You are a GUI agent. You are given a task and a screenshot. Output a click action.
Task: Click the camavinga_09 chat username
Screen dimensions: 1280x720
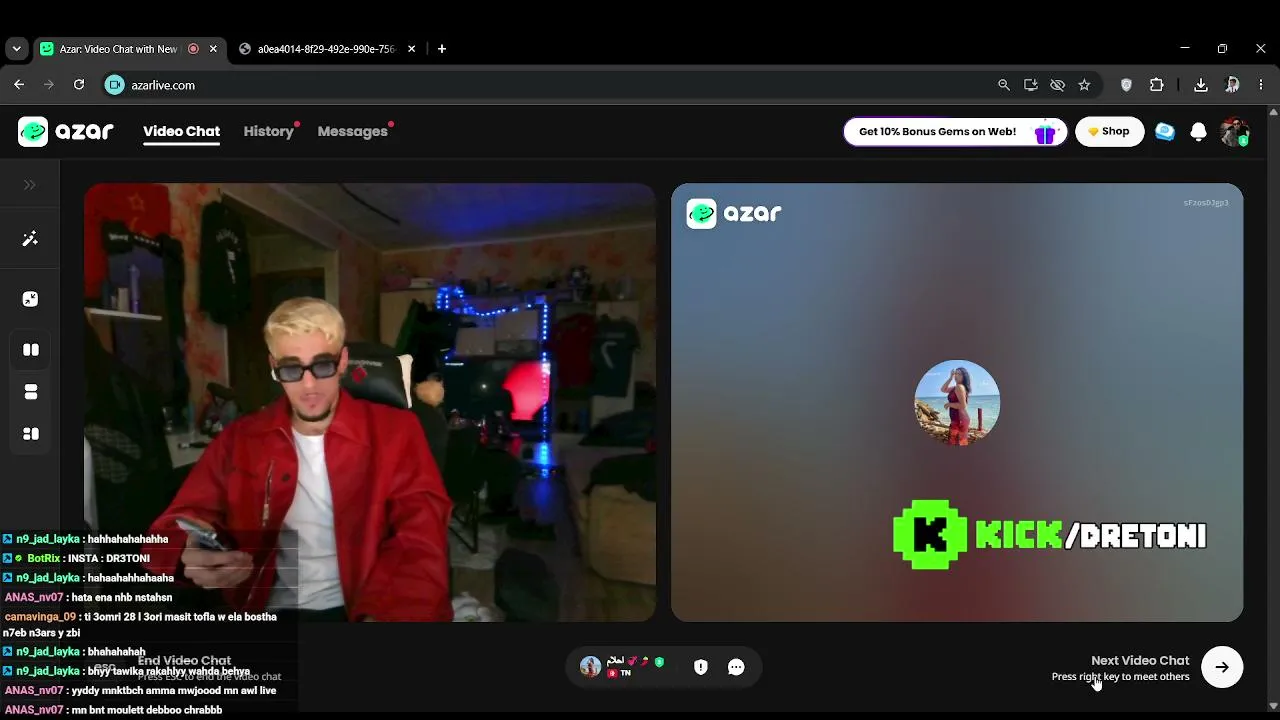click(x=40, y=617)
